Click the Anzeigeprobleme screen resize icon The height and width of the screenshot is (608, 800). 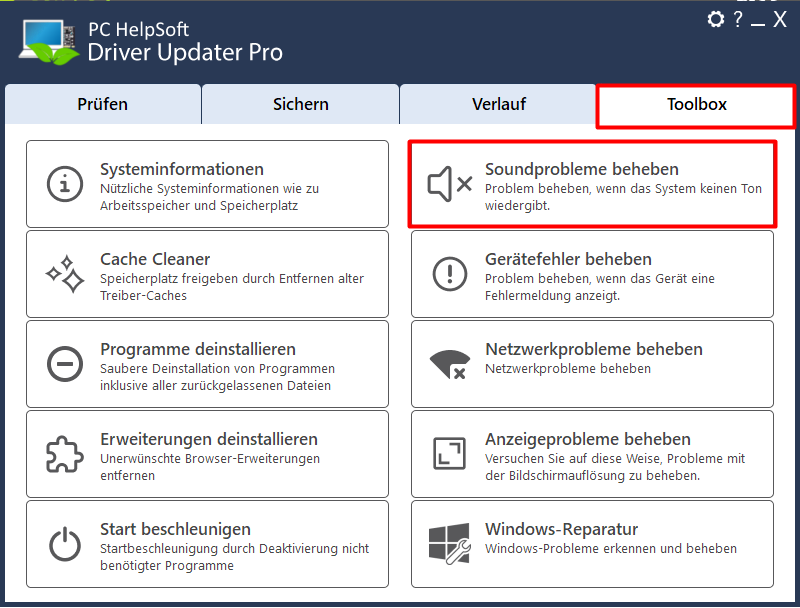click(x=449, y=453)
